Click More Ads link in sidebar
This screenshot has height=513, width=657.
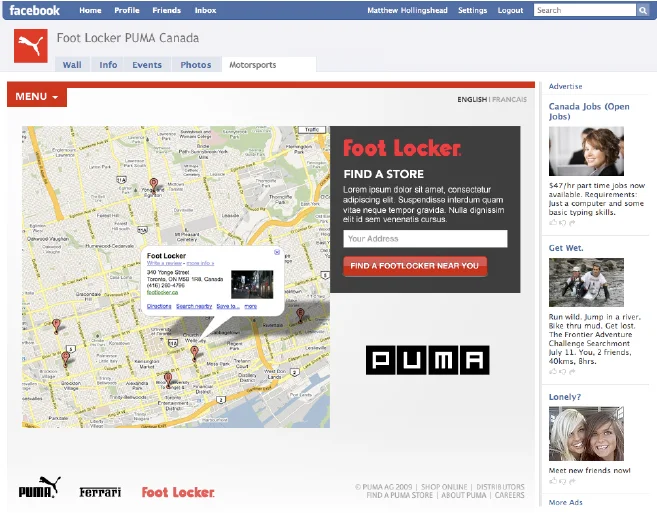pyautogui.click(x=565, y=502)
